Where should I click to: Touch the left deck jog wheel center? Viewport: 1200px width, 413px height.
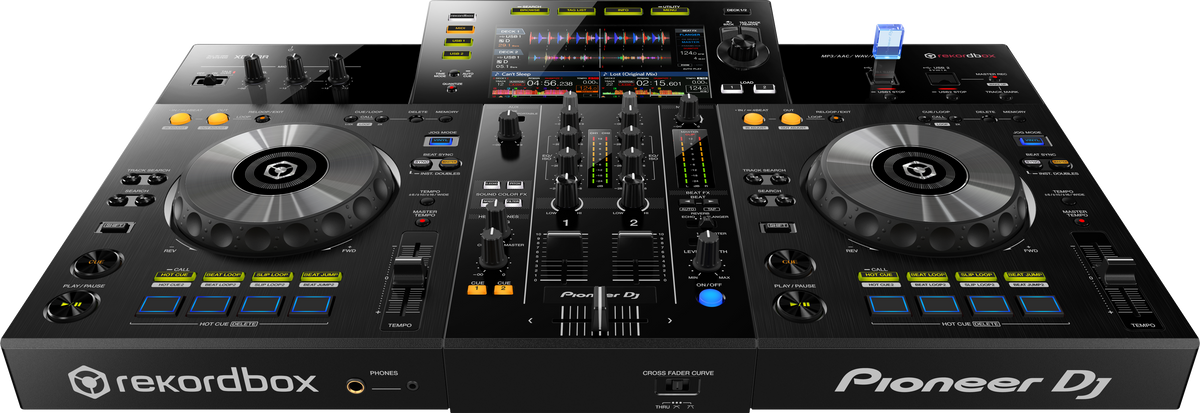coord(279,172)
